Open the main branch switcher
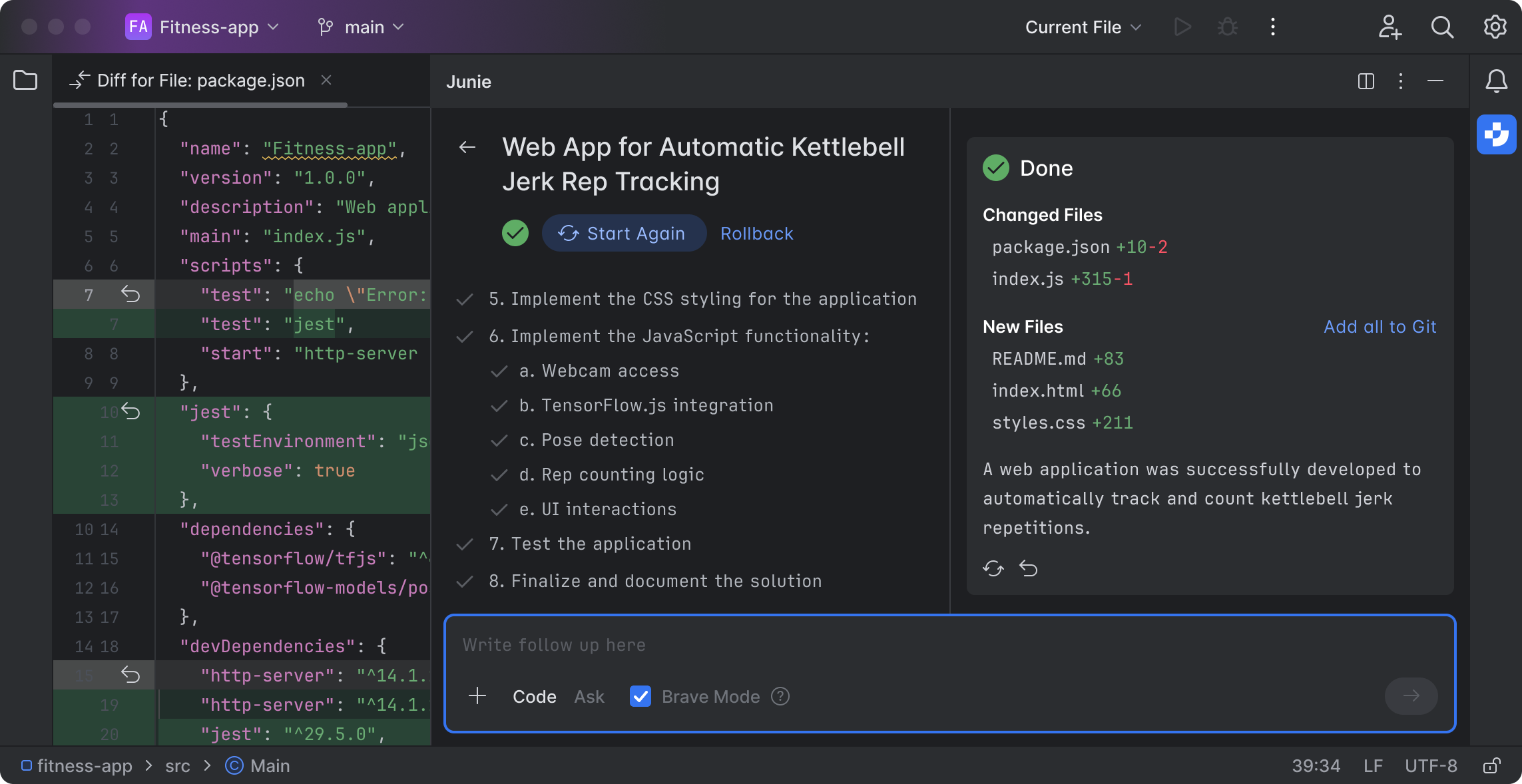This screenshot has height=784, width=1522. click(x=360, y=27)
